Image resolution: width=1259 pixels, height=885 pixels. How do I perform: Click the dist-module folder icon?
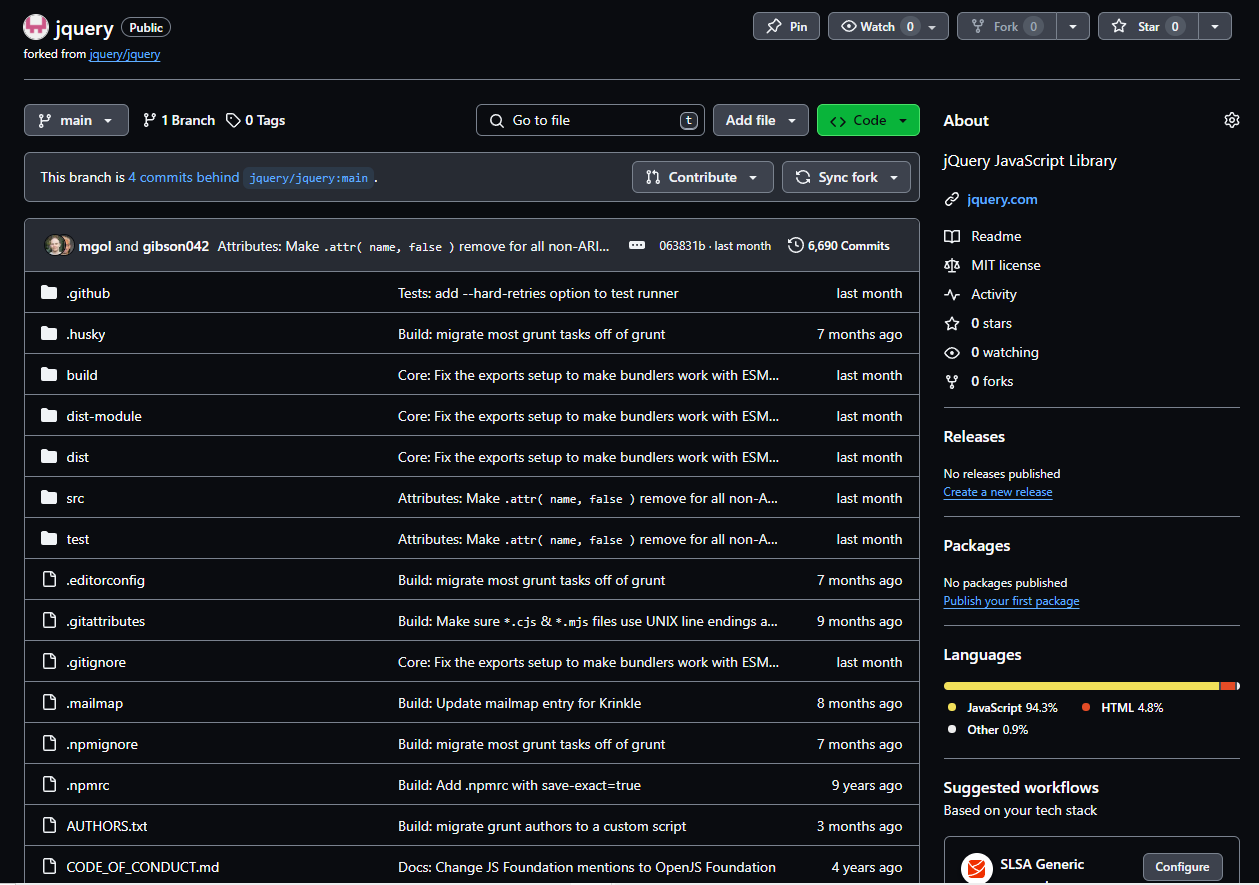(x=49, y=416)
